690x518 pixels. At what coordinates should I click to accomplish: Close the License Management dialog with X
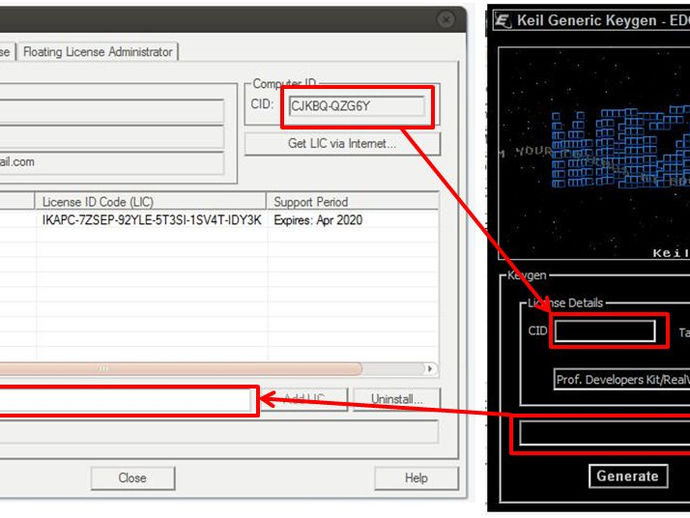point(446,19)
